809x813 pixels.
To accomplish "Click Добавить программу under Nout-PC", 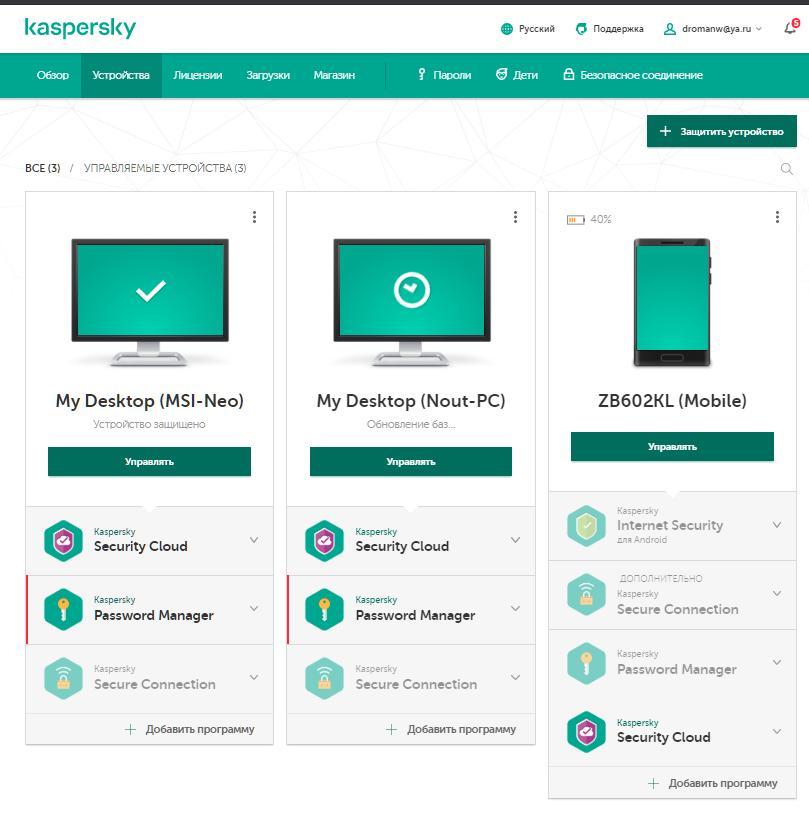I will pos(451,730).
